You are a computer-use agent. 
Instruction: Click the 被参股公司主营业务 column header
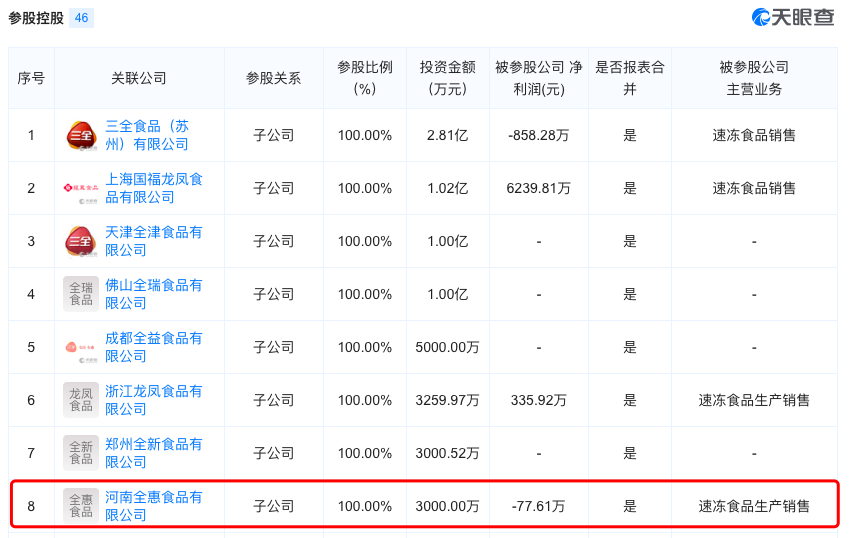[754, 78]
